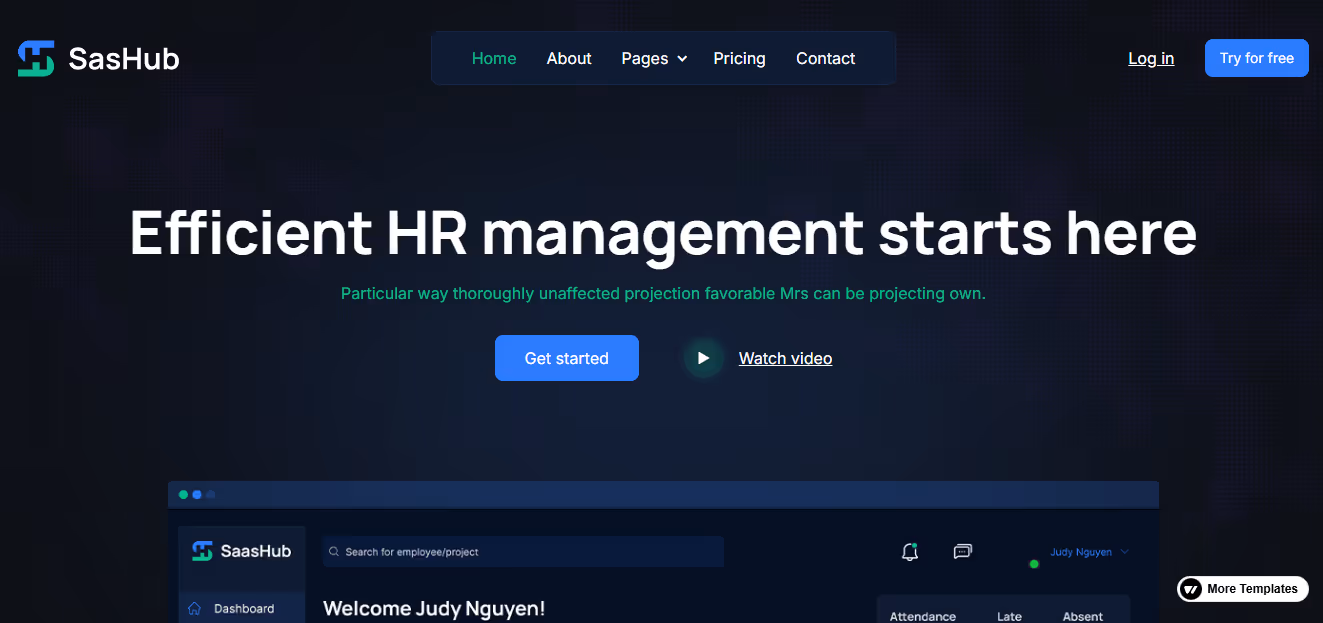Click the Webflow icon in More Templates badge
Screen dimensions: 1323x623
[1190, 589]
